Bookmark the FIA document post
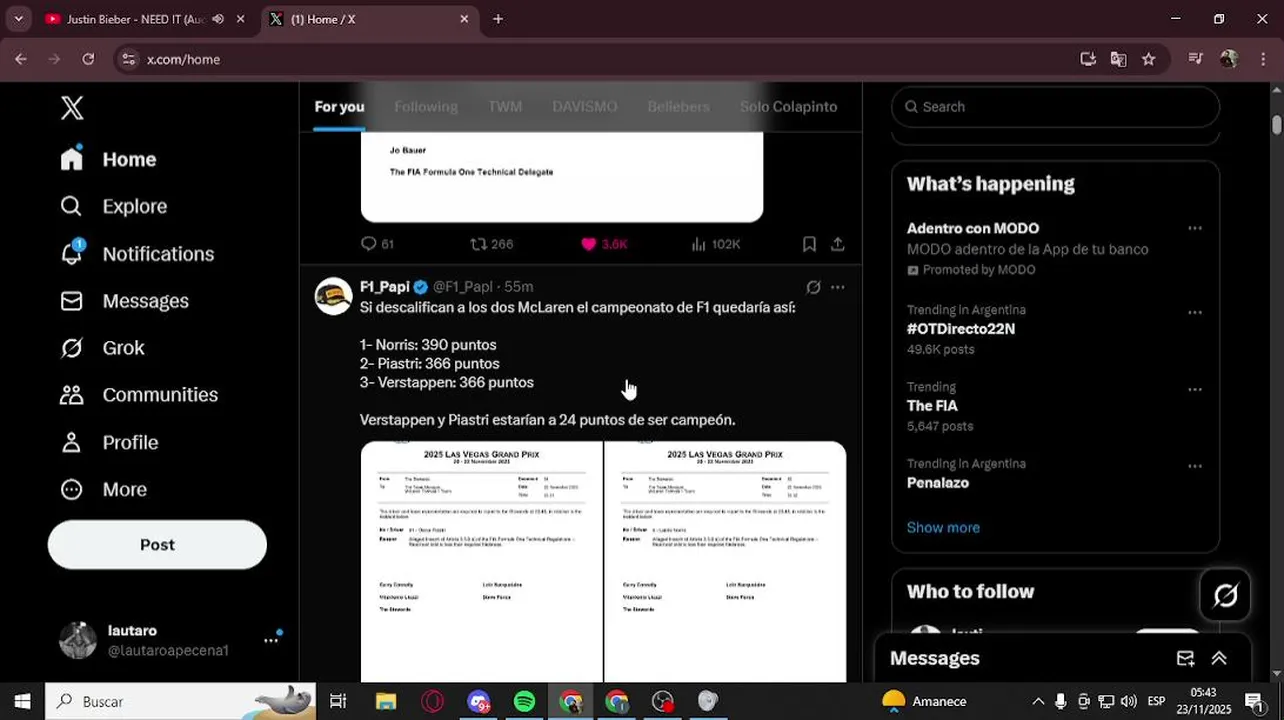Viewport: 1284px width, 720px height. (809, 244)
